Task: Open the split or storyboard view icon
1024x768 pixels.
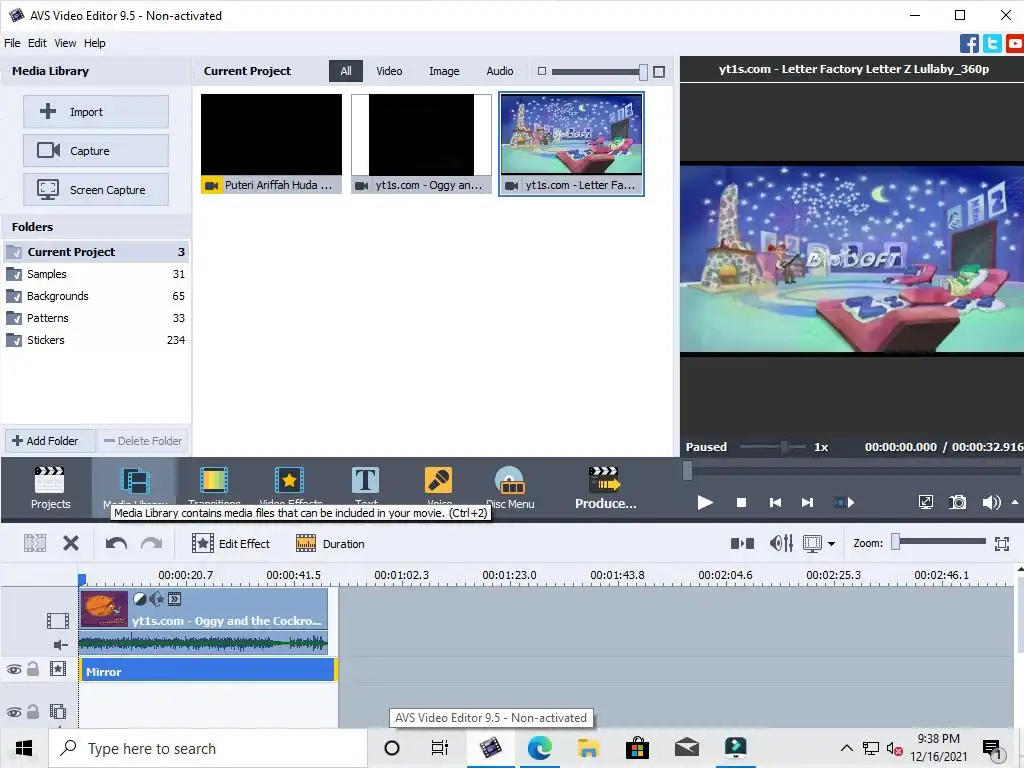Action: point(743,543)
